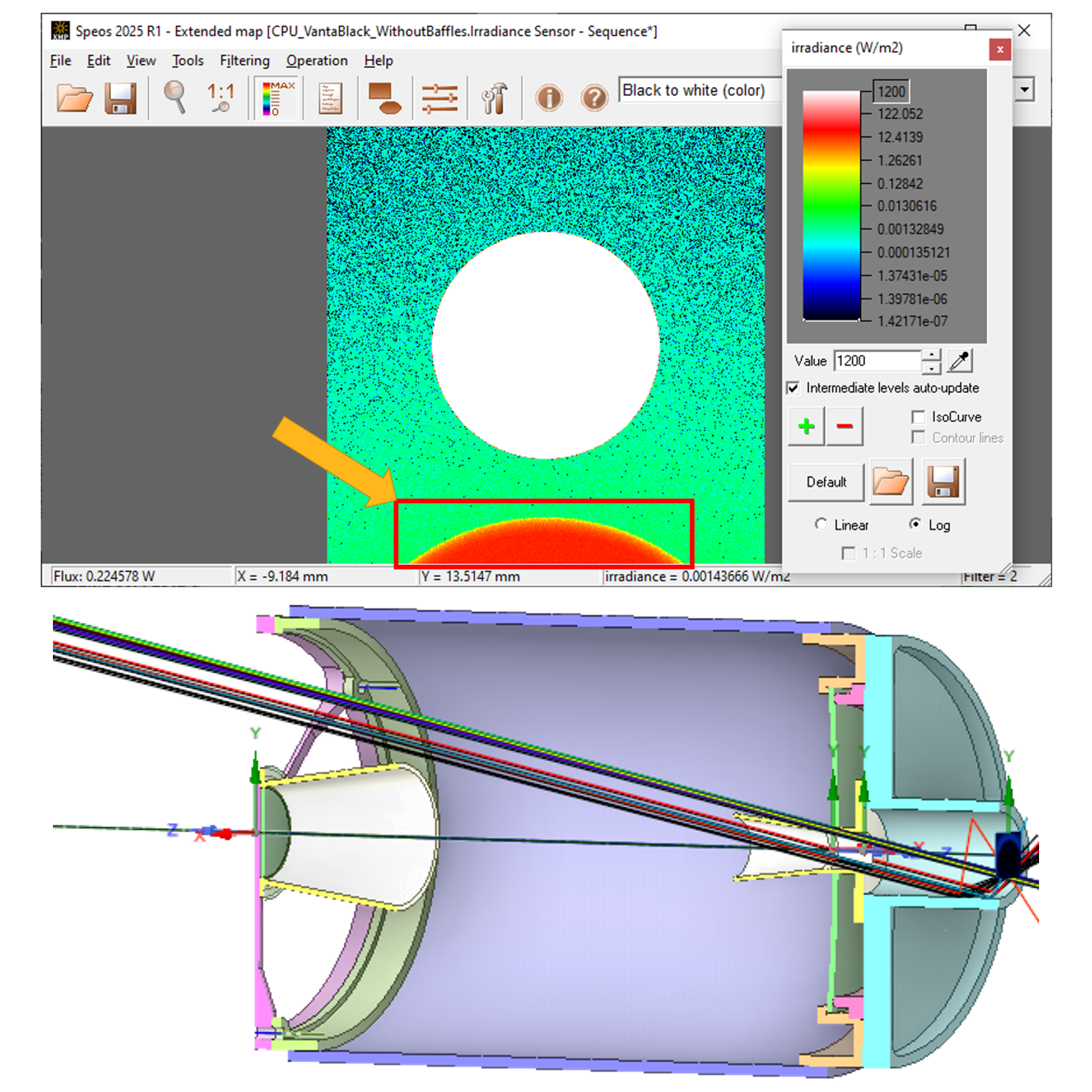Click the dropdown arrow at toolbar right edge

1024,90
